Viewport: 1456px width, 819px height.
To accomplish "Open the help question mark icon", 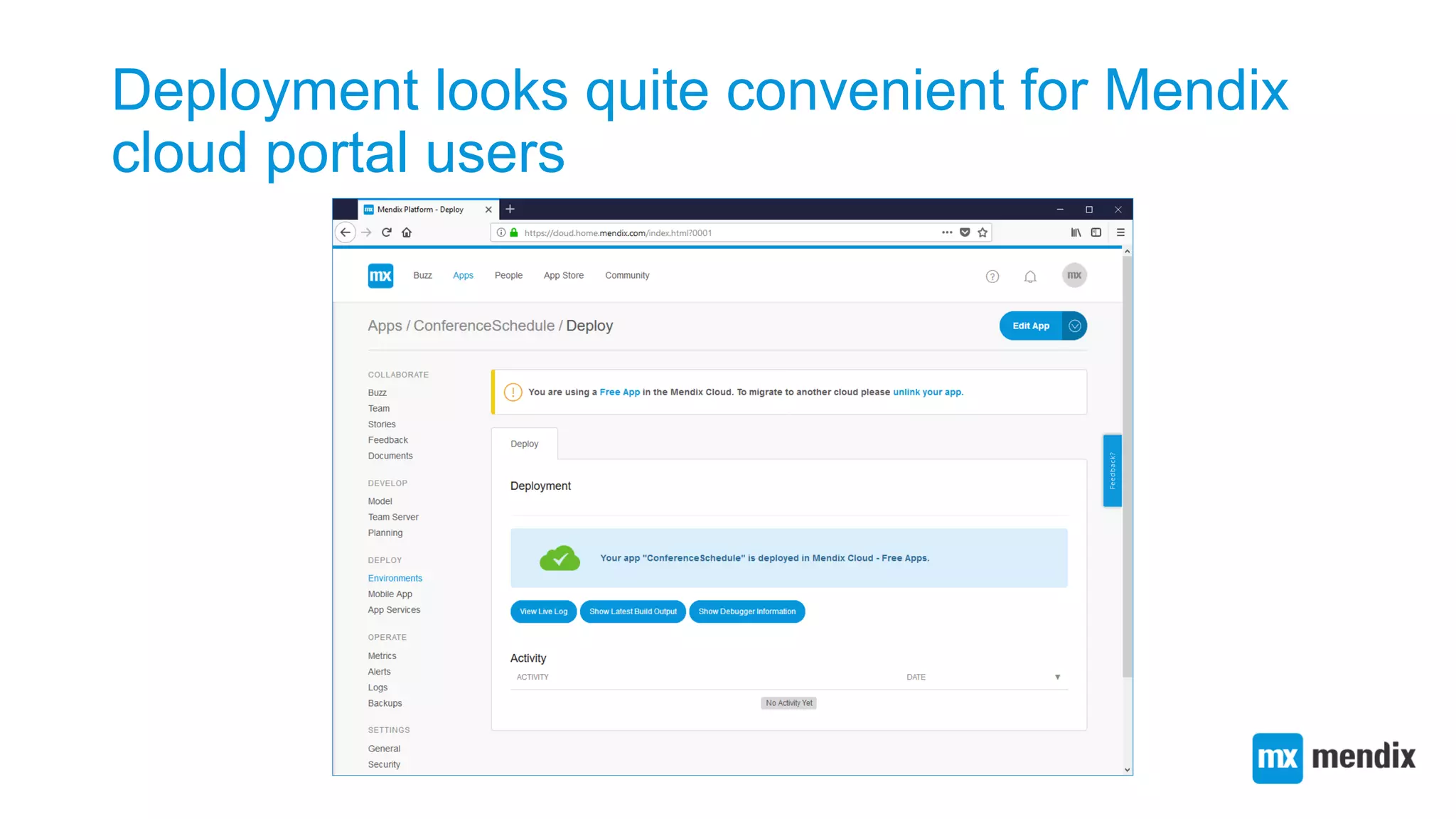I will point(992,277).
